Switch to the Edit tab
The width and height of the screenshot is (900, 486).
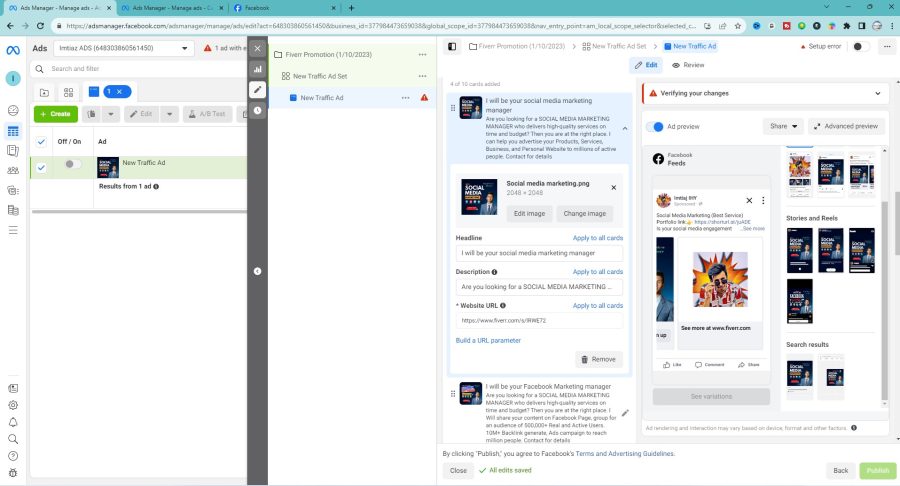[646, 65]
